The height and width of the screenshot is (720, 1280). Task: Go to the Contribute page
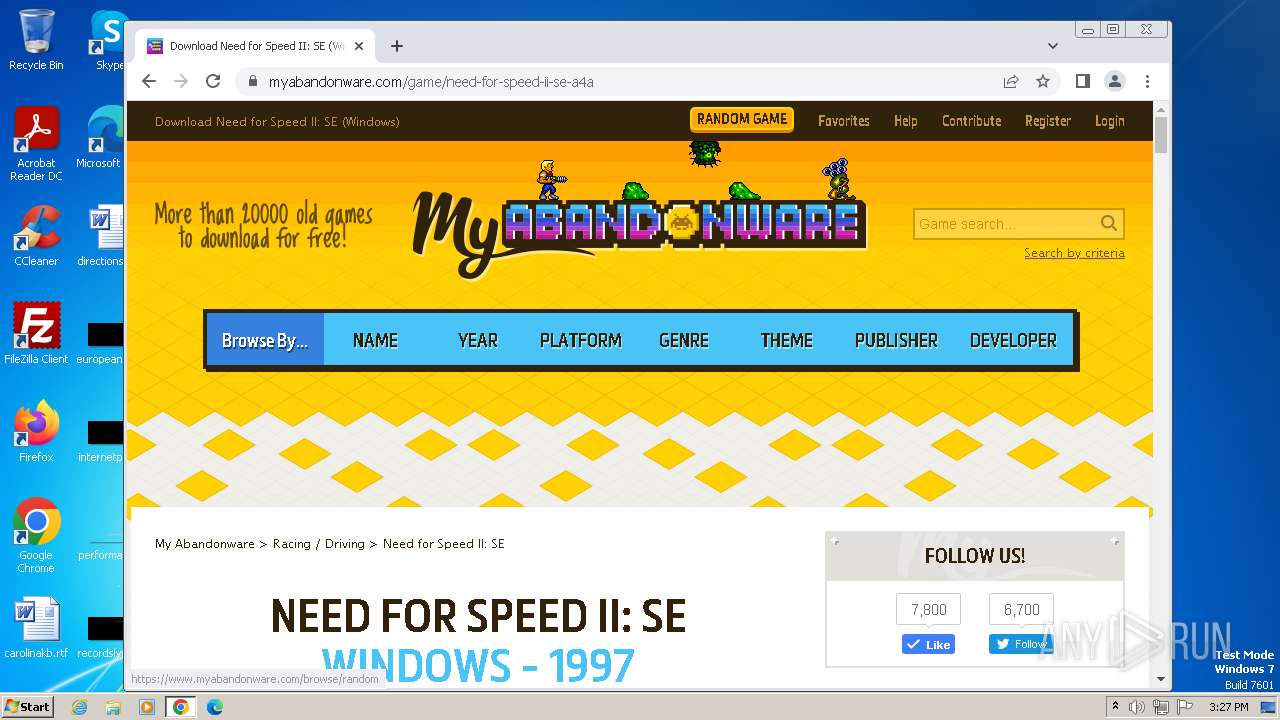[971, 121]
